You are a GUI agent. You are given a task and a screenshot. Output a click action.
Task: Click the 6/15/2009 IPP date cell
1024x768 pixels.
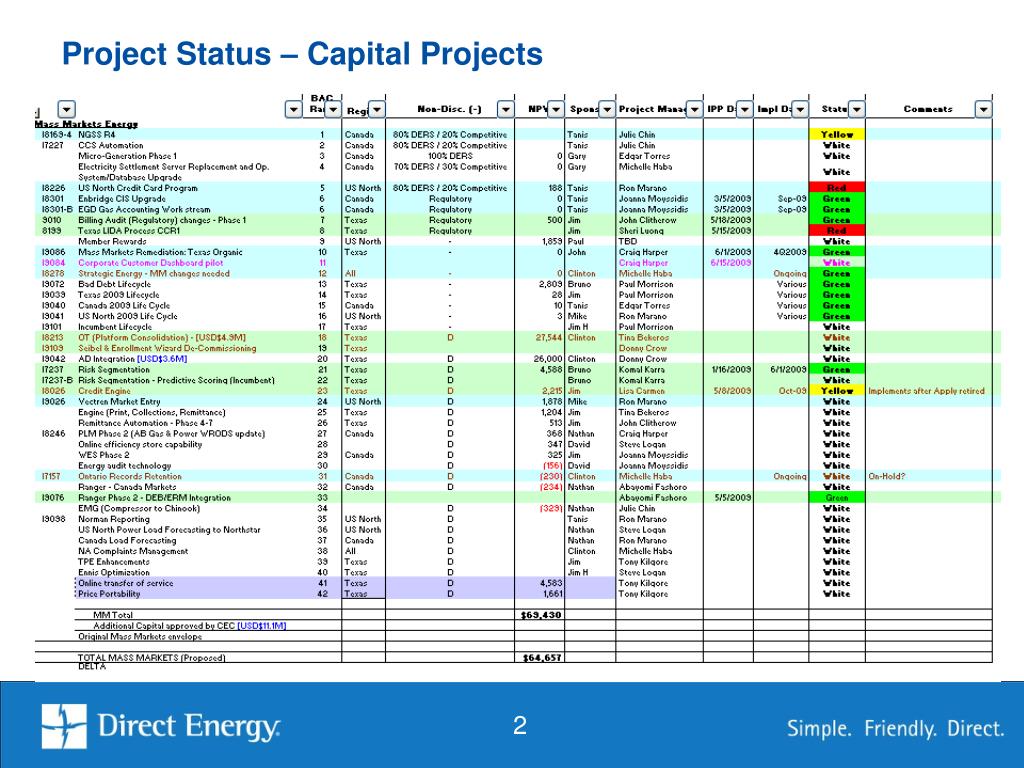(731, 263)
